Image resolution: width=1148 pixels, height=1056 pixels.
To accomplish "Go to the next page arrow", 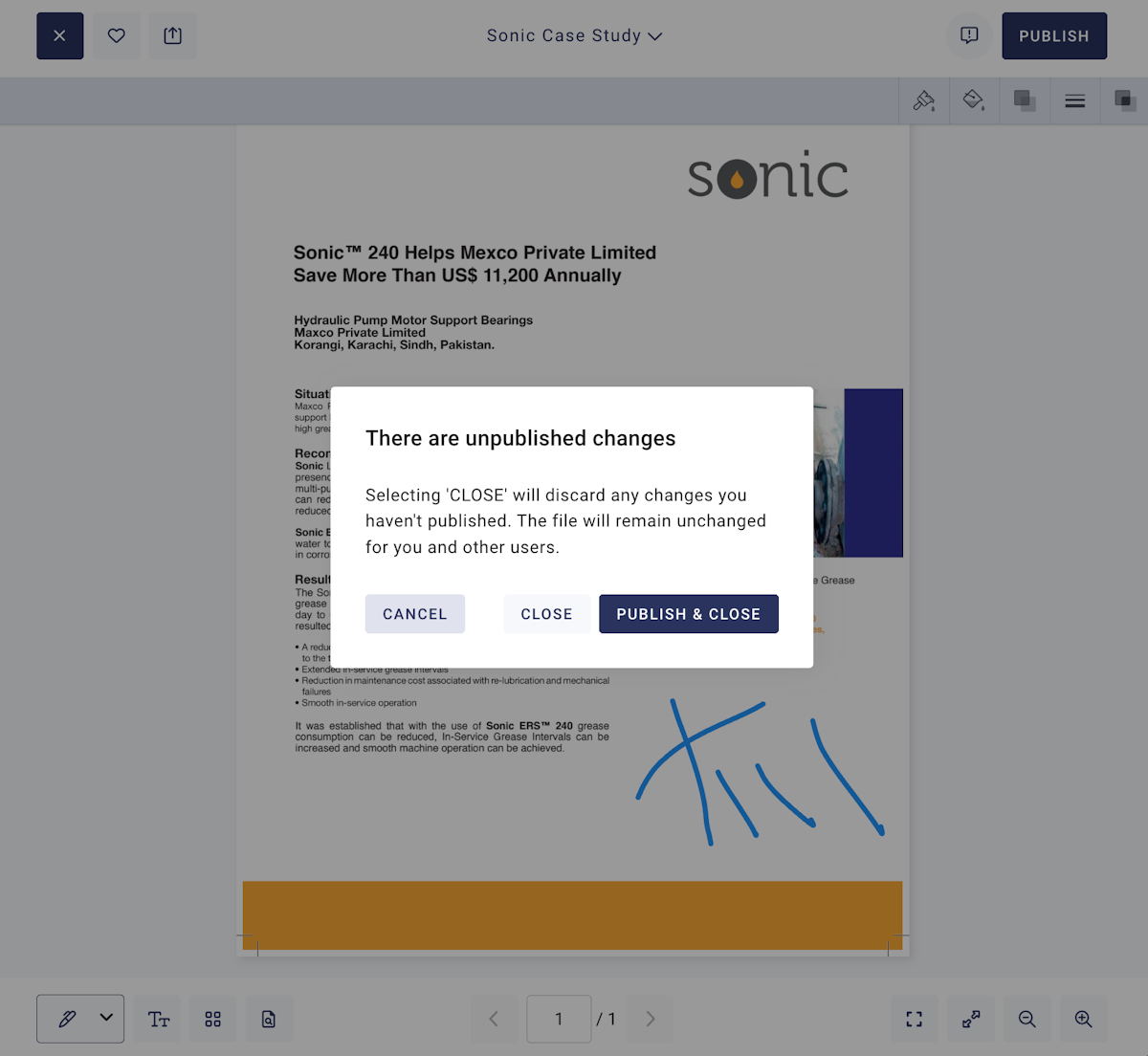I will click(x=651, y=1019).
